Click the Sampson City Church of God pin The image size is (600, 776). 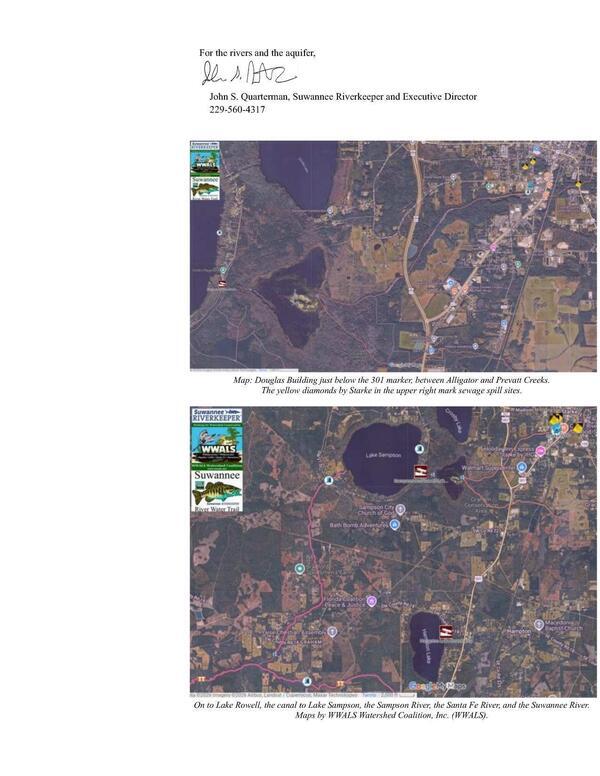pos(400,509)
